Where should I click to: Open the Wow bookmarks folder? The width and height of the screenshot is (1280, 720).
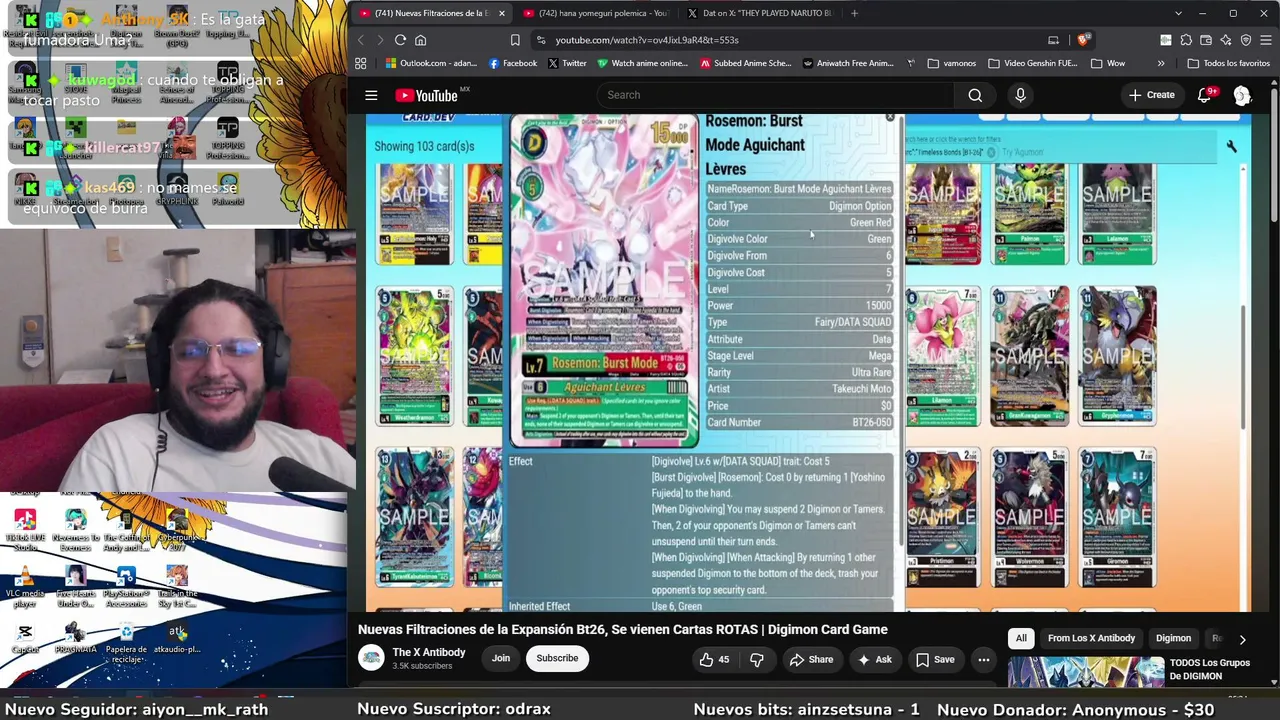tap(1108, 63)
